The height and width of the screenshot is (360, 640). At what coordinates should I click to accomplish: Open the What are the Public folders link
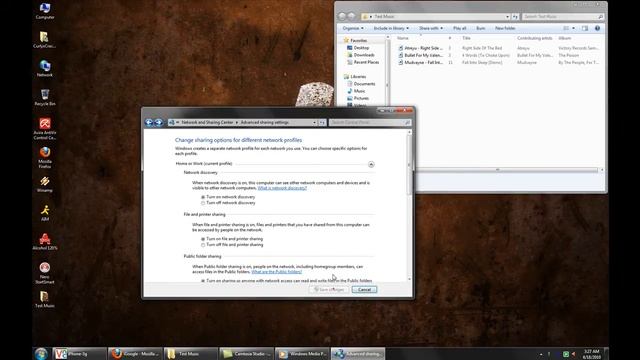pyautogui.click(x=277, y=272)
